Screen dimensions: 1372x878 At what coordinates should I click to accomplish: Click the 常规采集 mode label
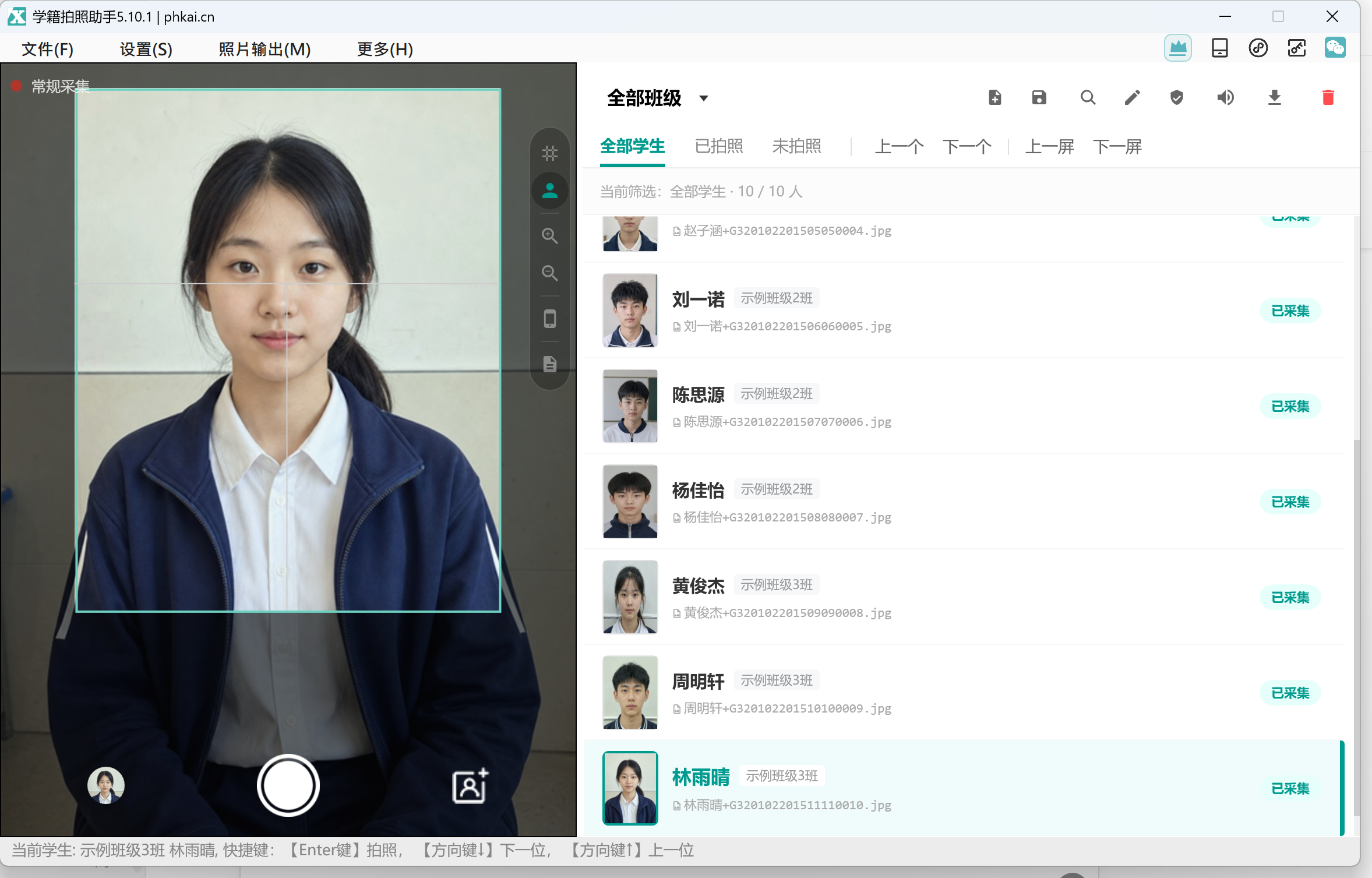tap(61, 87)
